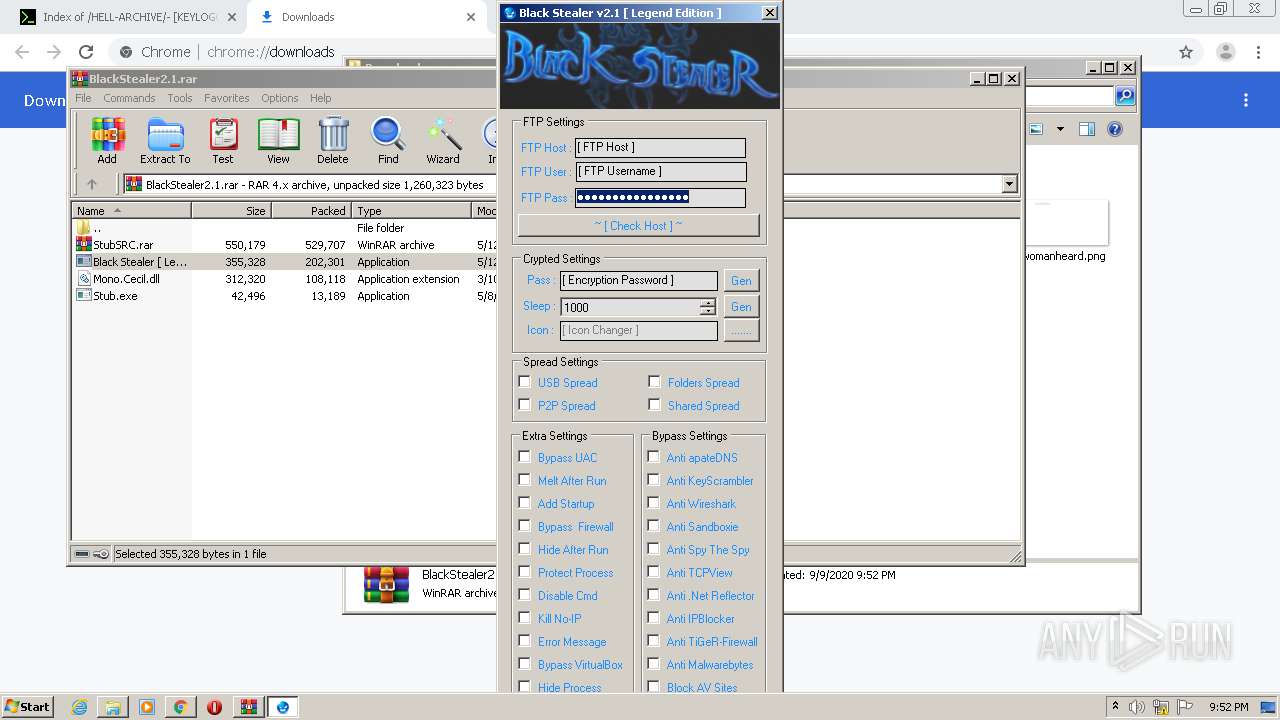Click the bookmark star in Chrome address bar
Image resolution: width=1280 pixels, height=720 pixels.
click(1186, 52)
